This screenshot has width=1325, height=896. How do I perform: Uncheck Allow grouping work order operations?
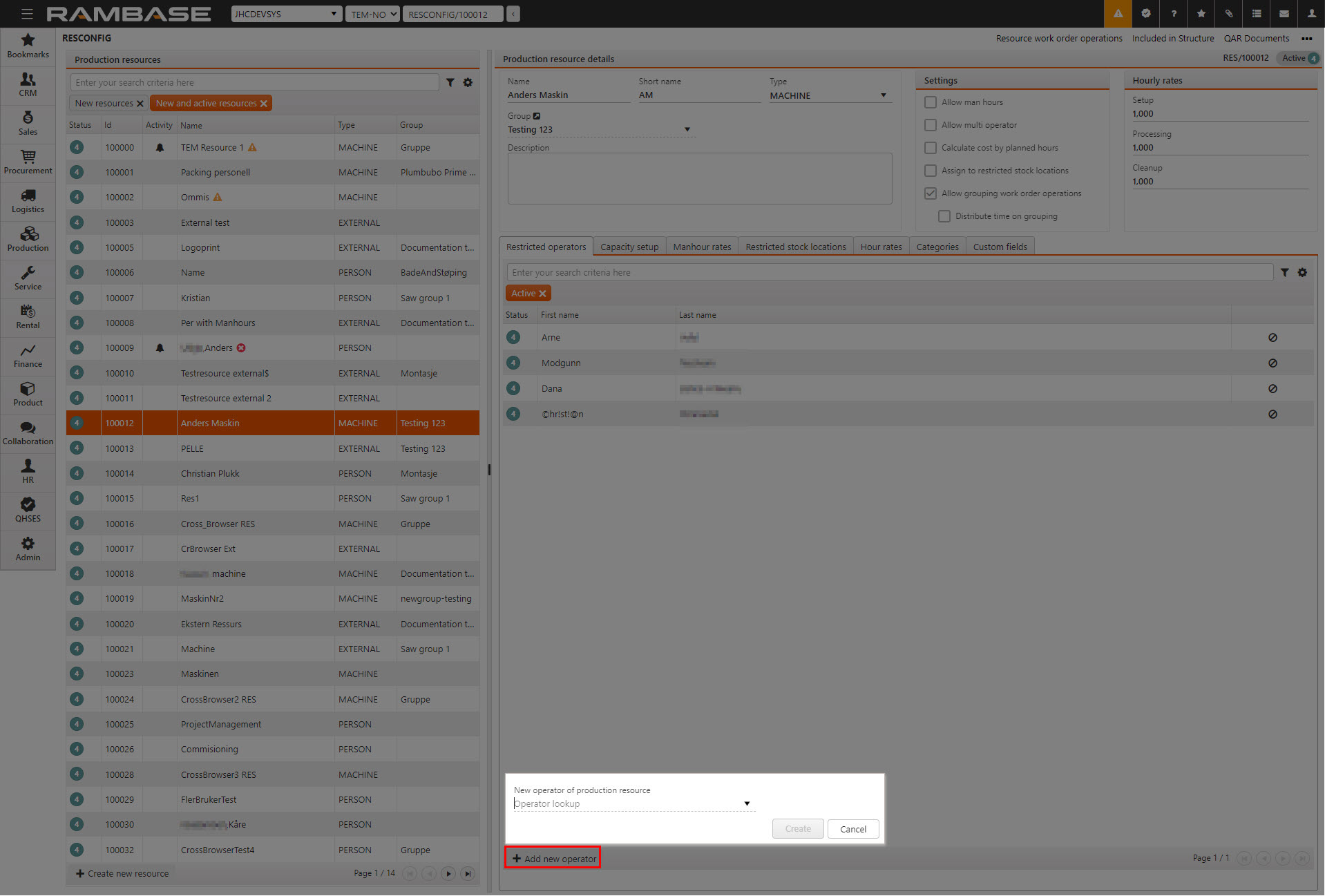931,193
